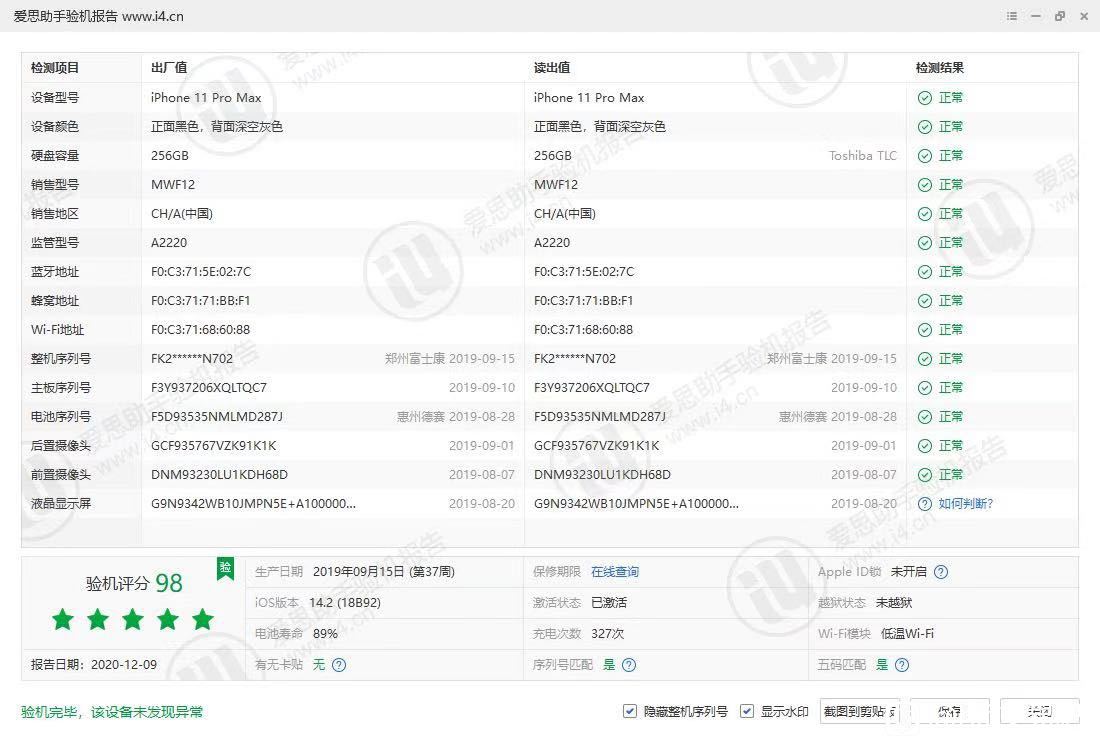This screenshot has width=1100, height=749.
Task: Open help icon beside 有无卡贴 无
Action: (339, 664)
